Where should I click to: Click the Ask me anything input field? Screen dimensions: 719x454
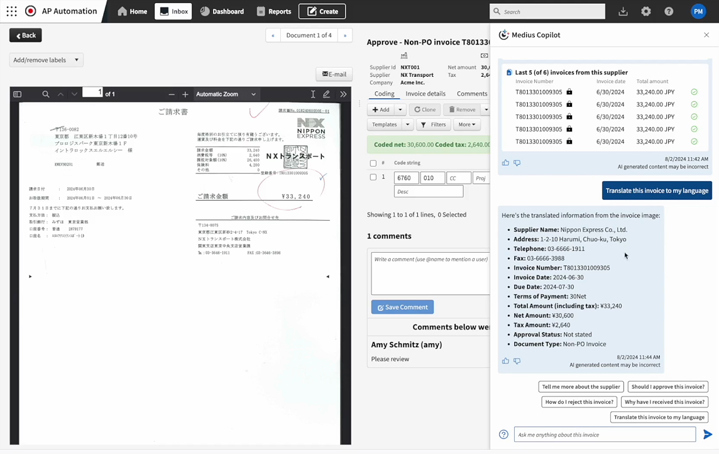[x=605, y=434]
